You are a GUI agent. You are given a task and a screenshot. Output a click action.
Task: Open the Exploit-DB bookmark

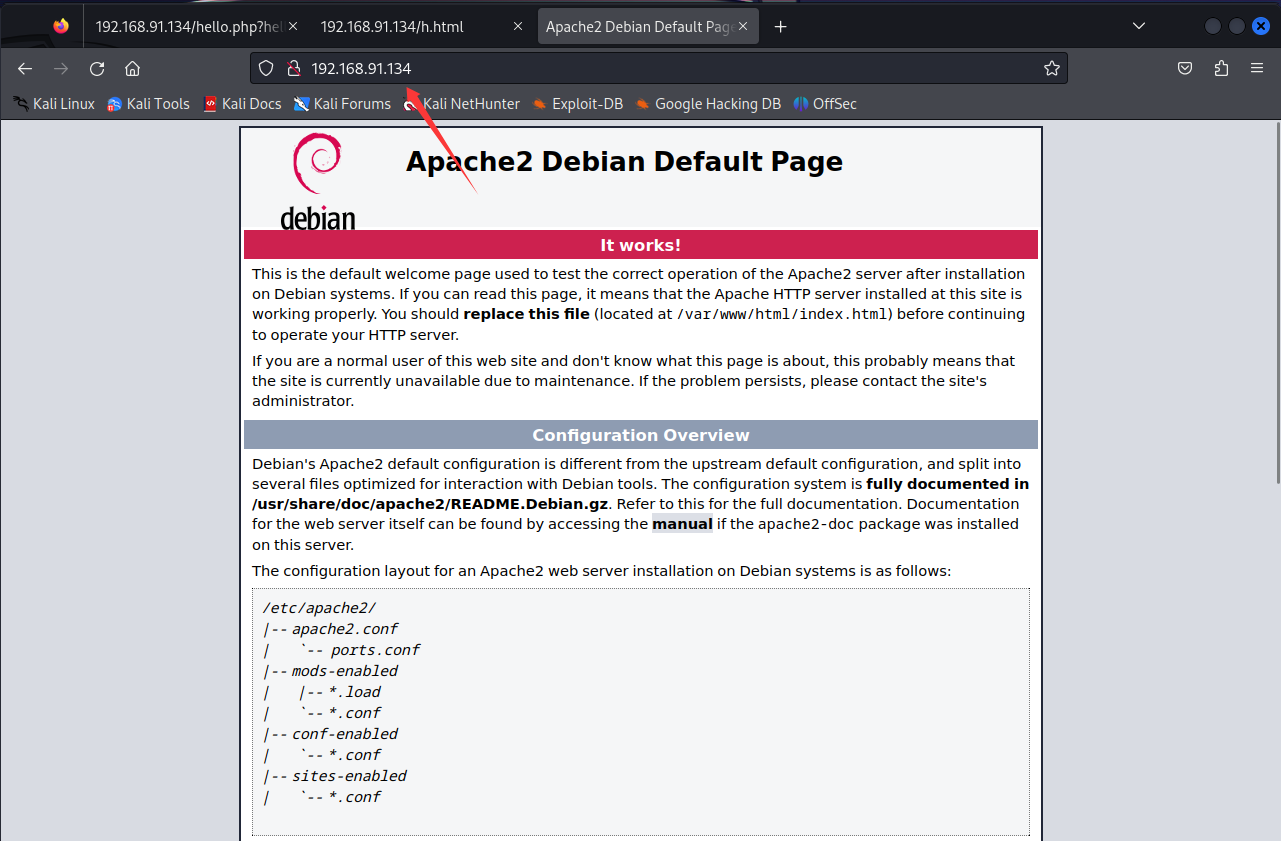click(578, 103)
